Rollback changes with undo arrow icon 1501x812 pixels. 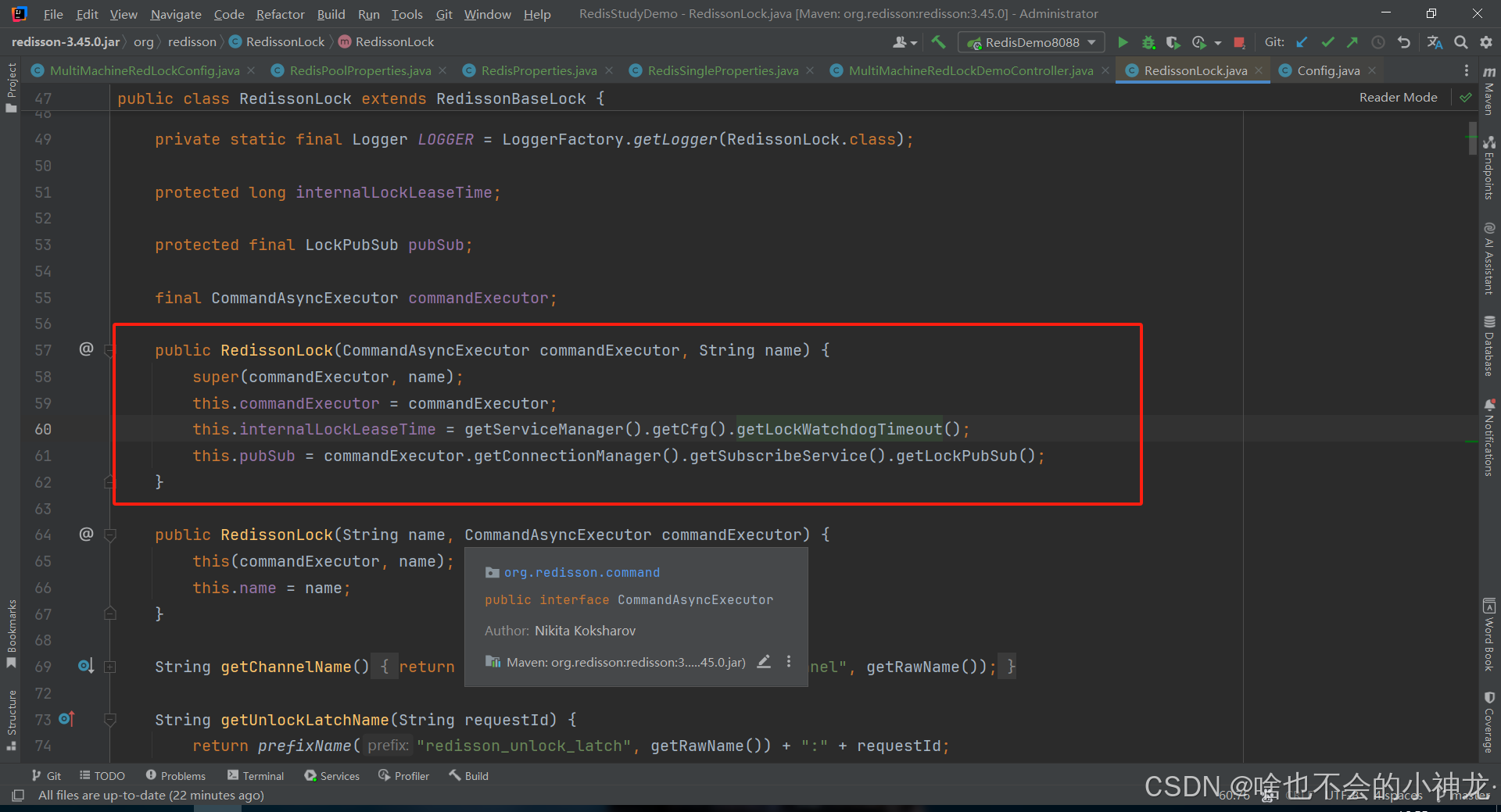(1404, 42)
